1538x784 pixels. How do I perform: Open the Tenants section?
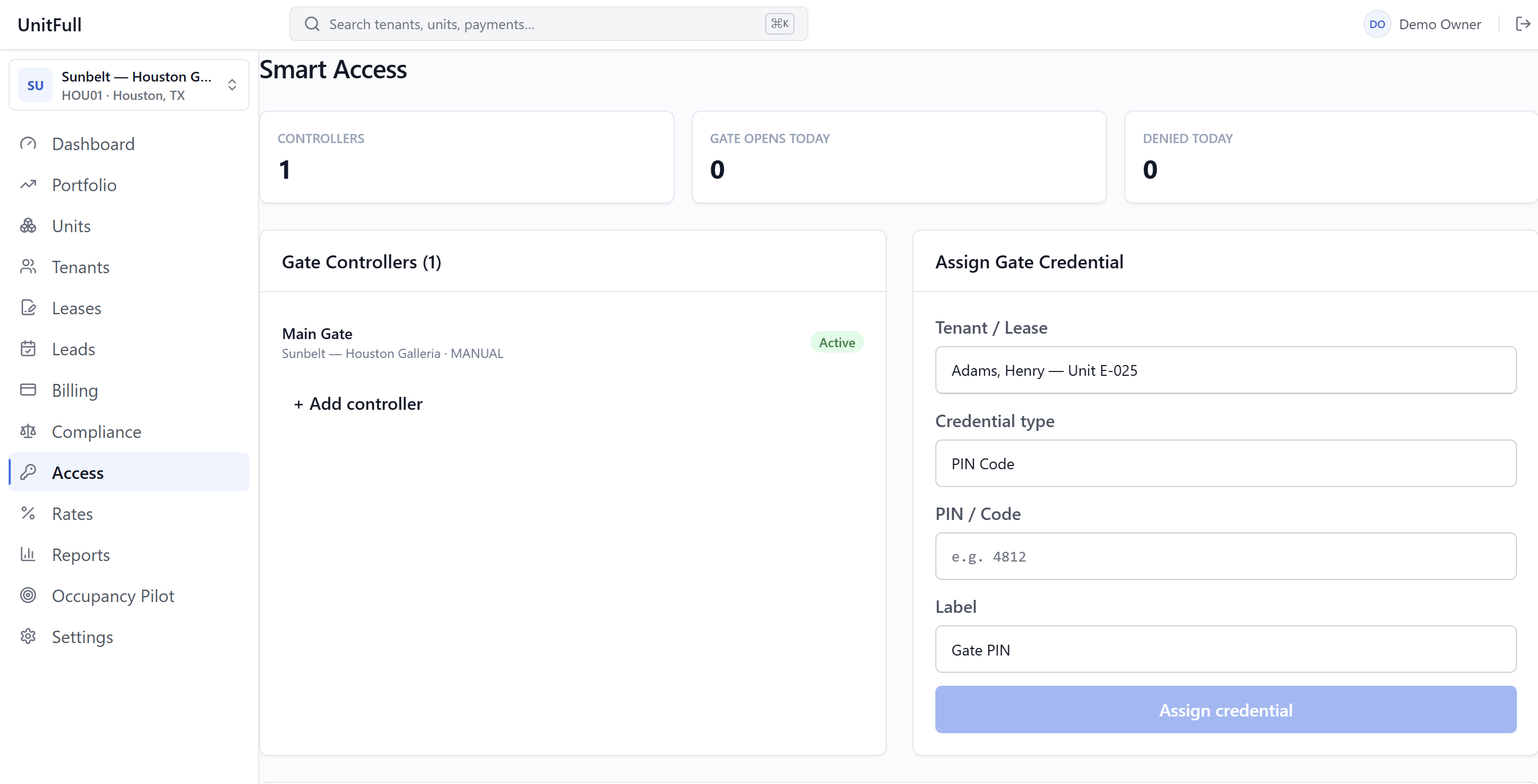(129, 267)
